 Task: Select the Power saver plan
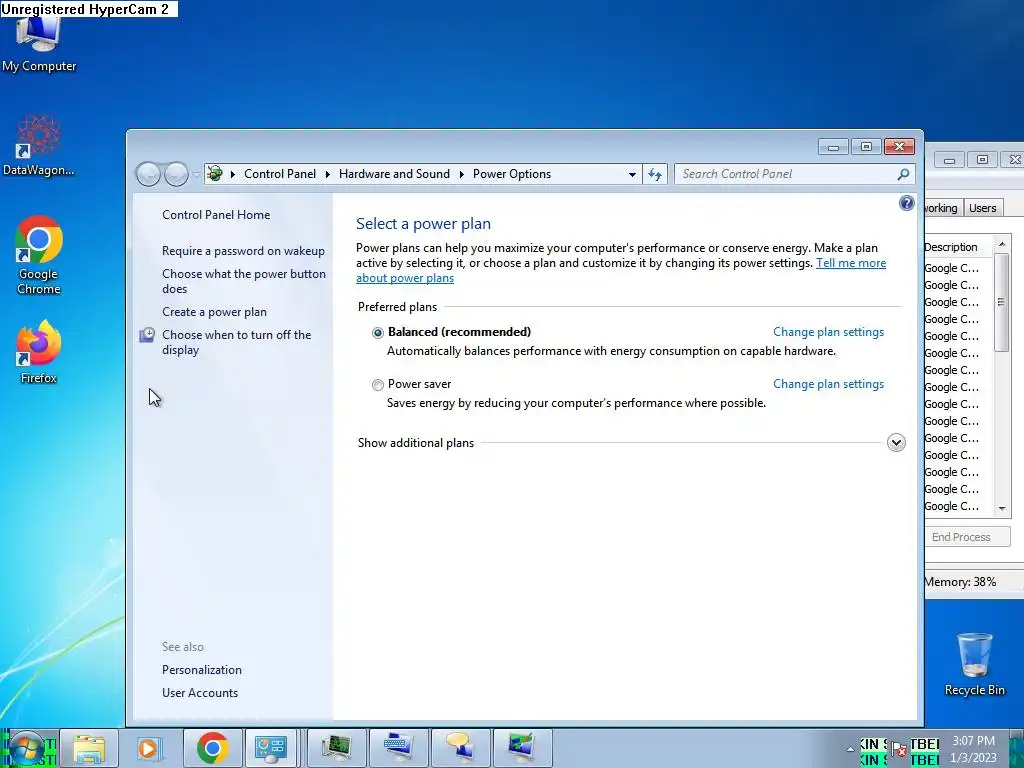[x=377, y=385]
